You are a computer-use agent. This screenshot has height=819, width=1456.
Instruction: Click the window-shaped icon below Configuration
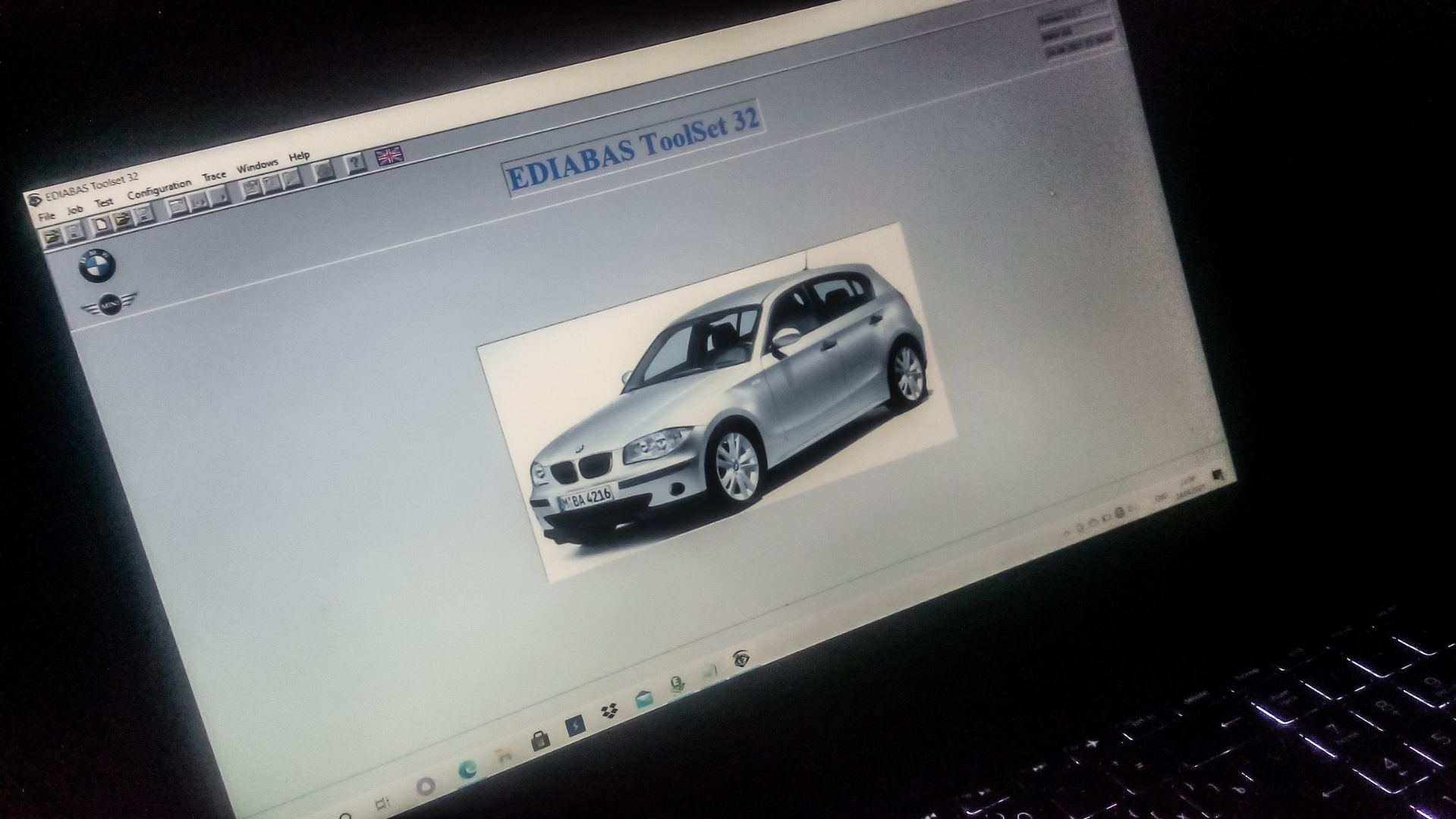tap(178, 206)
